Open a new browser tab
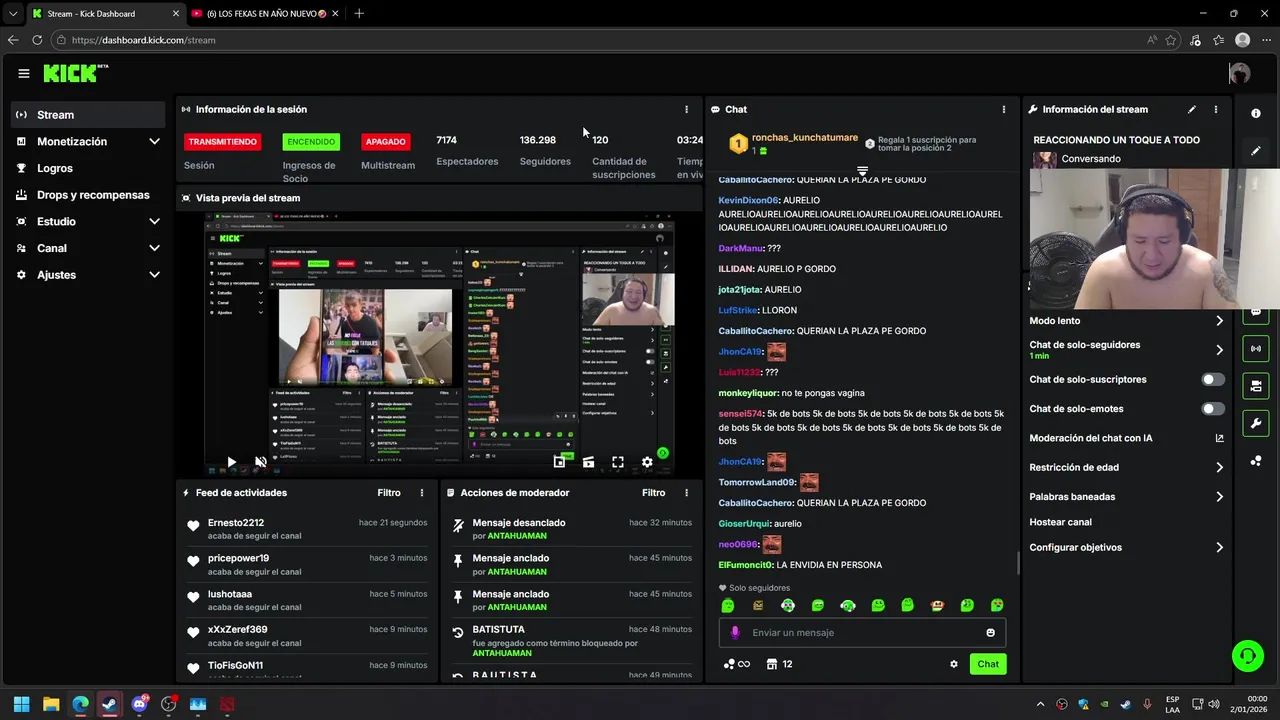1280x720 pixels. click(359, 14)
